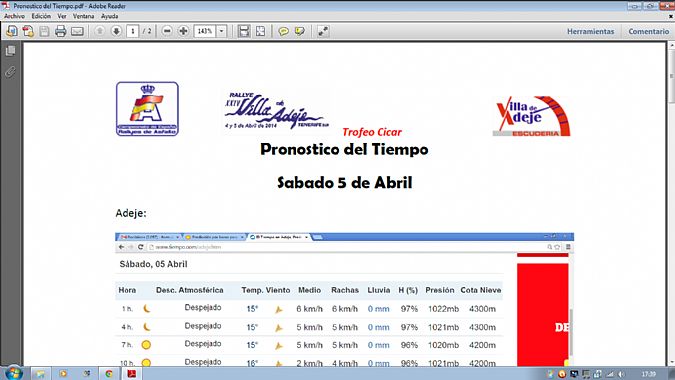Click the Save file toolbar icon
This screenshot has width=675, height=380.
[x=44, y=31]
